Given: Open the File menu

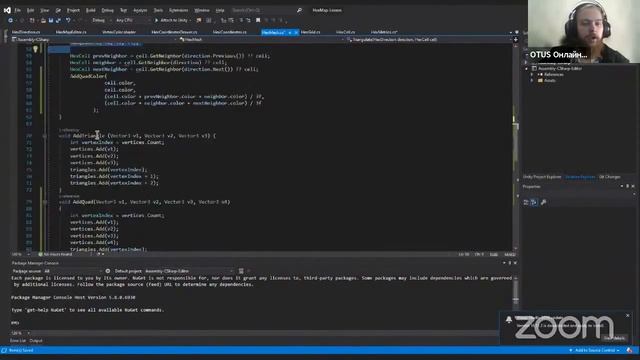Looking at the screenshot, I should [x=18, y=10].
